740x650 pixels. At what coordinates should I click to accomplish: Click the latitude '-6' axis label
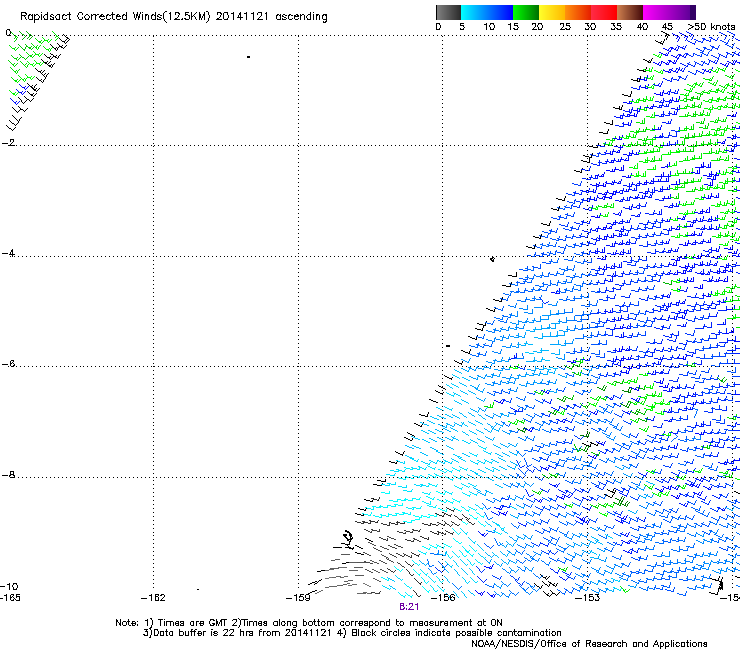(x=8, y=363)
